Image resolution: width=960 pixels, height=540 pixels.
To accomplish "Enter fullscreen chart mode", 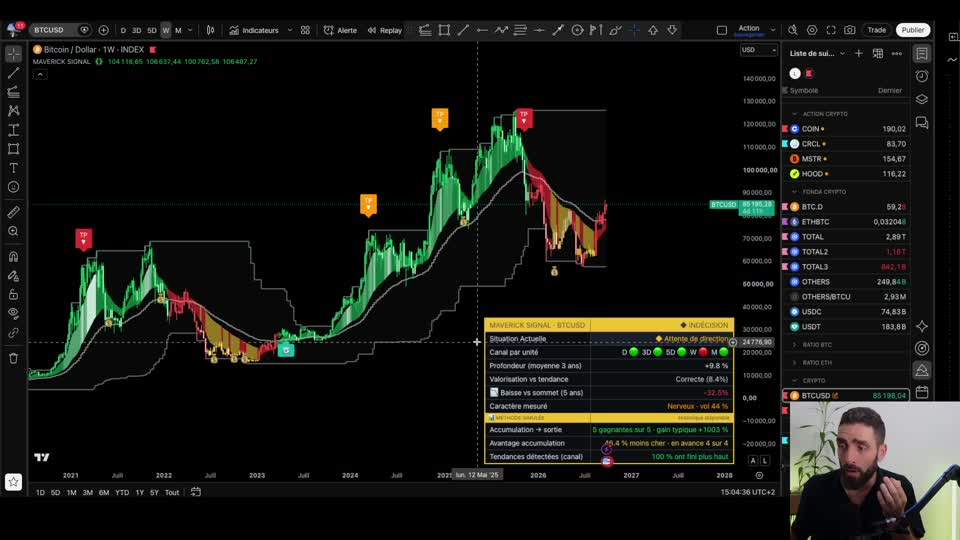I will pyautogui.click(x=831, y=30).
